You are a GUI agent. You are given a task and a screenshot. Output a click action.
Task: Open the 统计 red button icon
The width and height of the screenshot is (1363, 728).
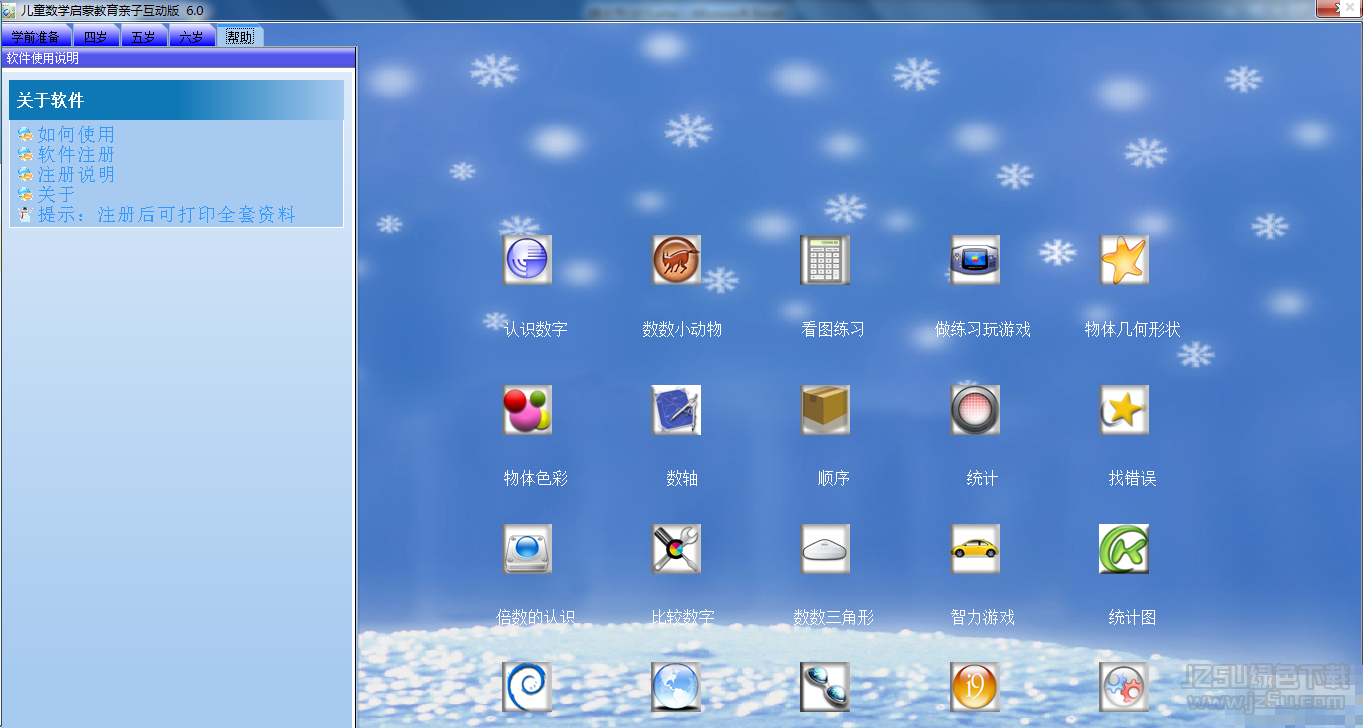pyautogui.click(x=975, y=410)
